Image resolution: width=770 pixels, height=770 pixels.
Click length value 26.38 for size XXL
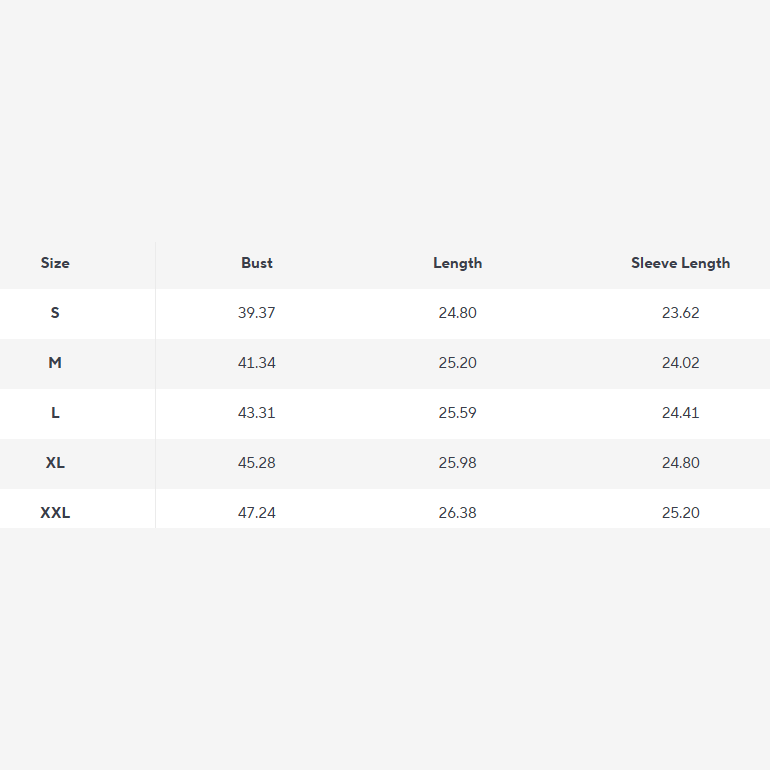coord(457,513)
